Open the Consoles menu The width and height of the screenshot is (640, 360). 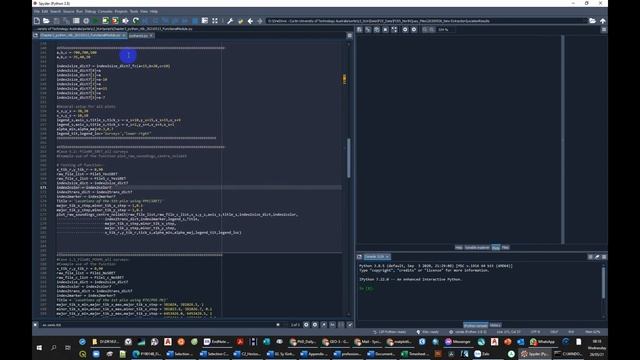coord(105,11)
